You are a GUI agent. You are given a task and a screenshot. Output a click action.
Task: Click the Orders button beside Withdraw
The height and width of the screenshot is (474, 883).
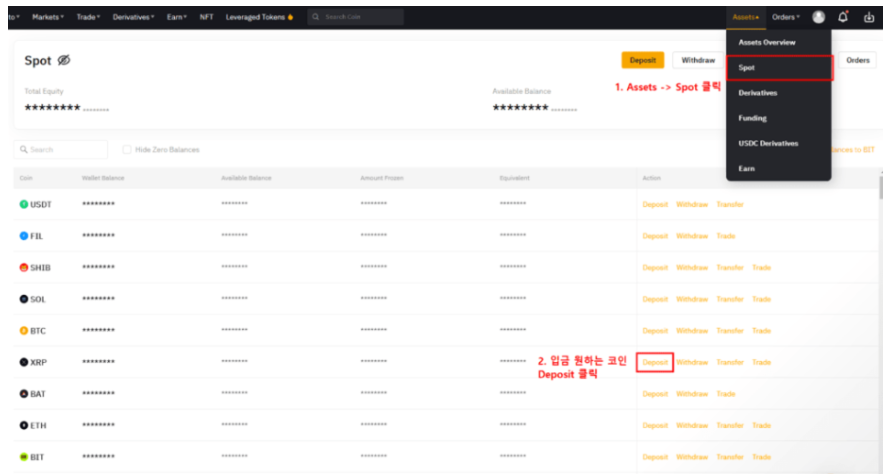[858, 60]
